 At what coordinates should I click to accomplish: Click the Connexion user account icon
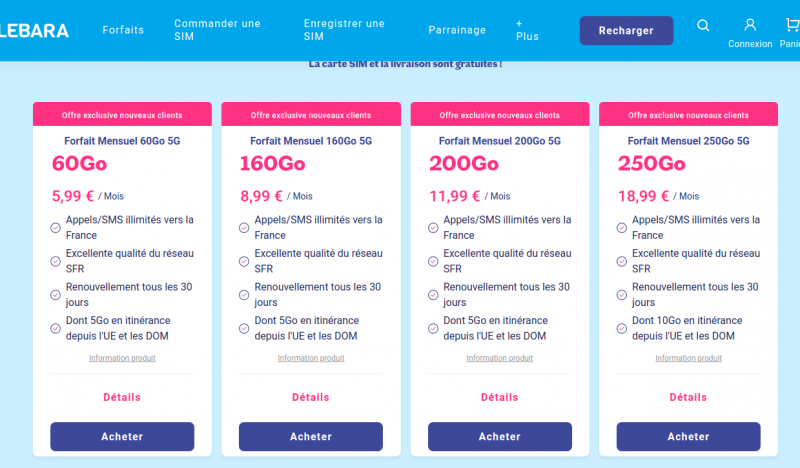pyautogui.click(x=750, y=26)
